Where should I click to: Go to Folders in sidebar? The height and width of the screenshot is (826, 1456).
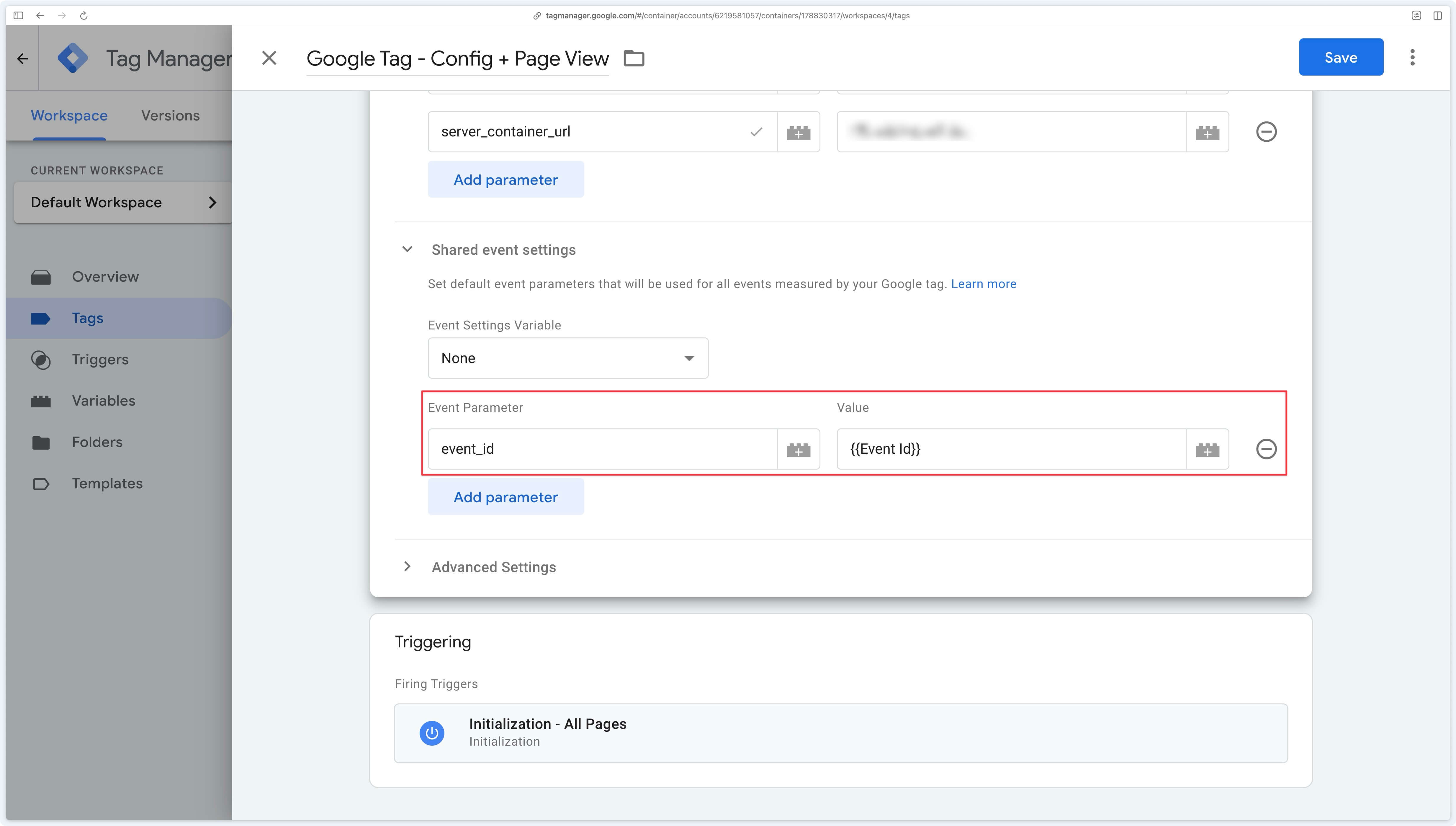pyautogui.click(x=97, y=442)
